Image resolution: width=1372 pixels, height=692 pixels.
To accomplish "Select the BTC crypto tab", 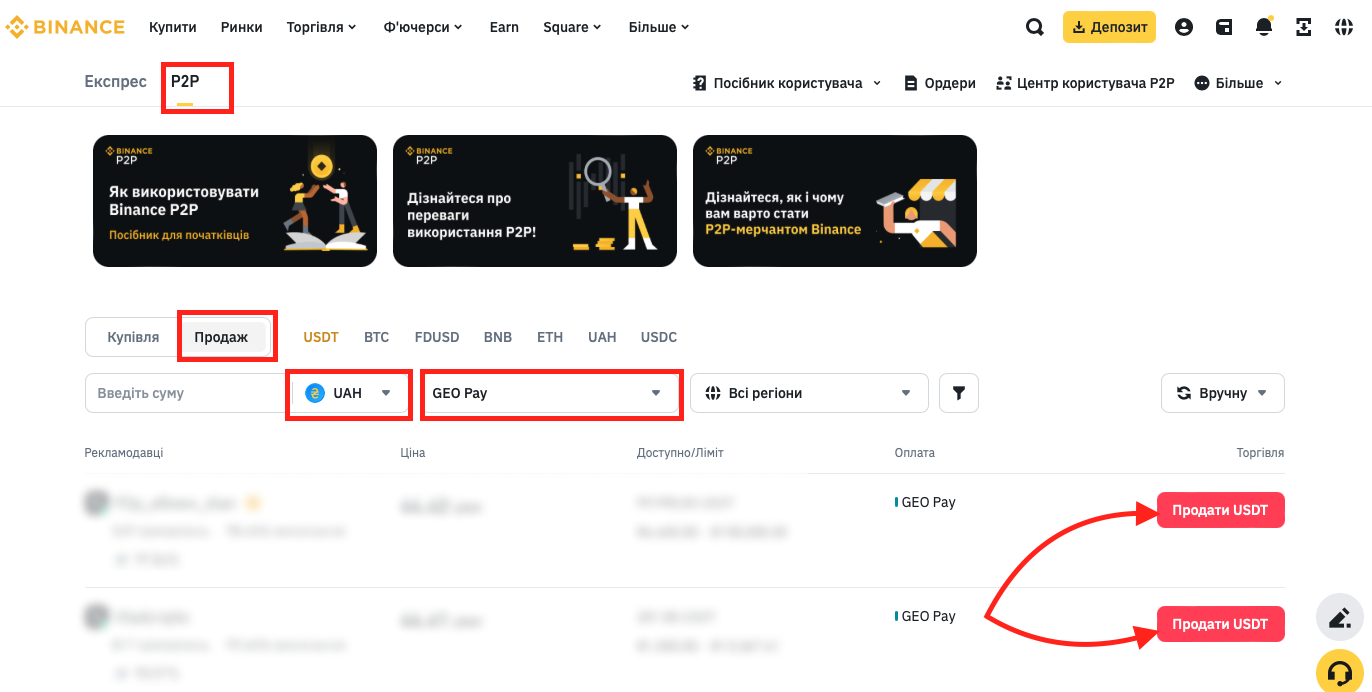I will click(x=376, y=337).
